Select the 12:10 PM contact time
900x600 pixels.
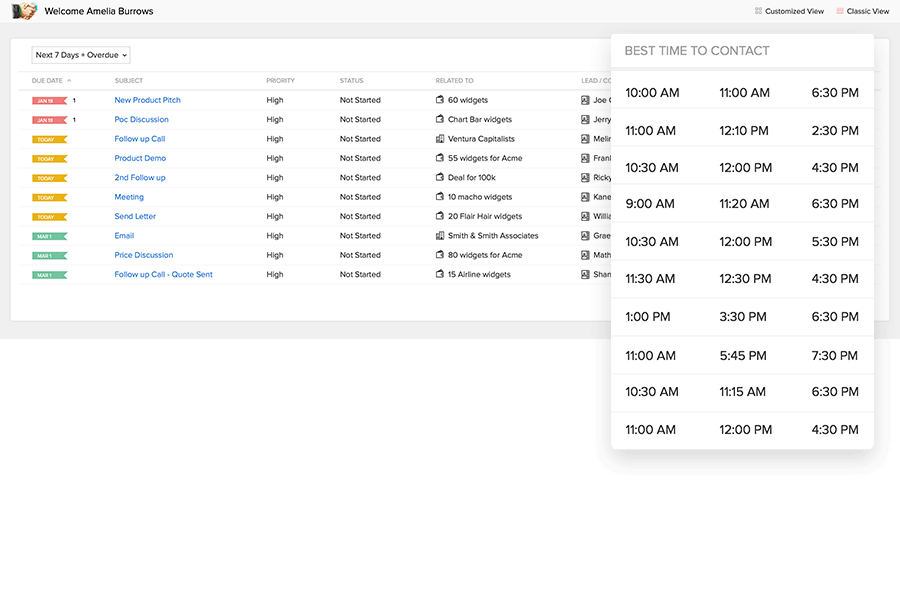click(744, 131)
